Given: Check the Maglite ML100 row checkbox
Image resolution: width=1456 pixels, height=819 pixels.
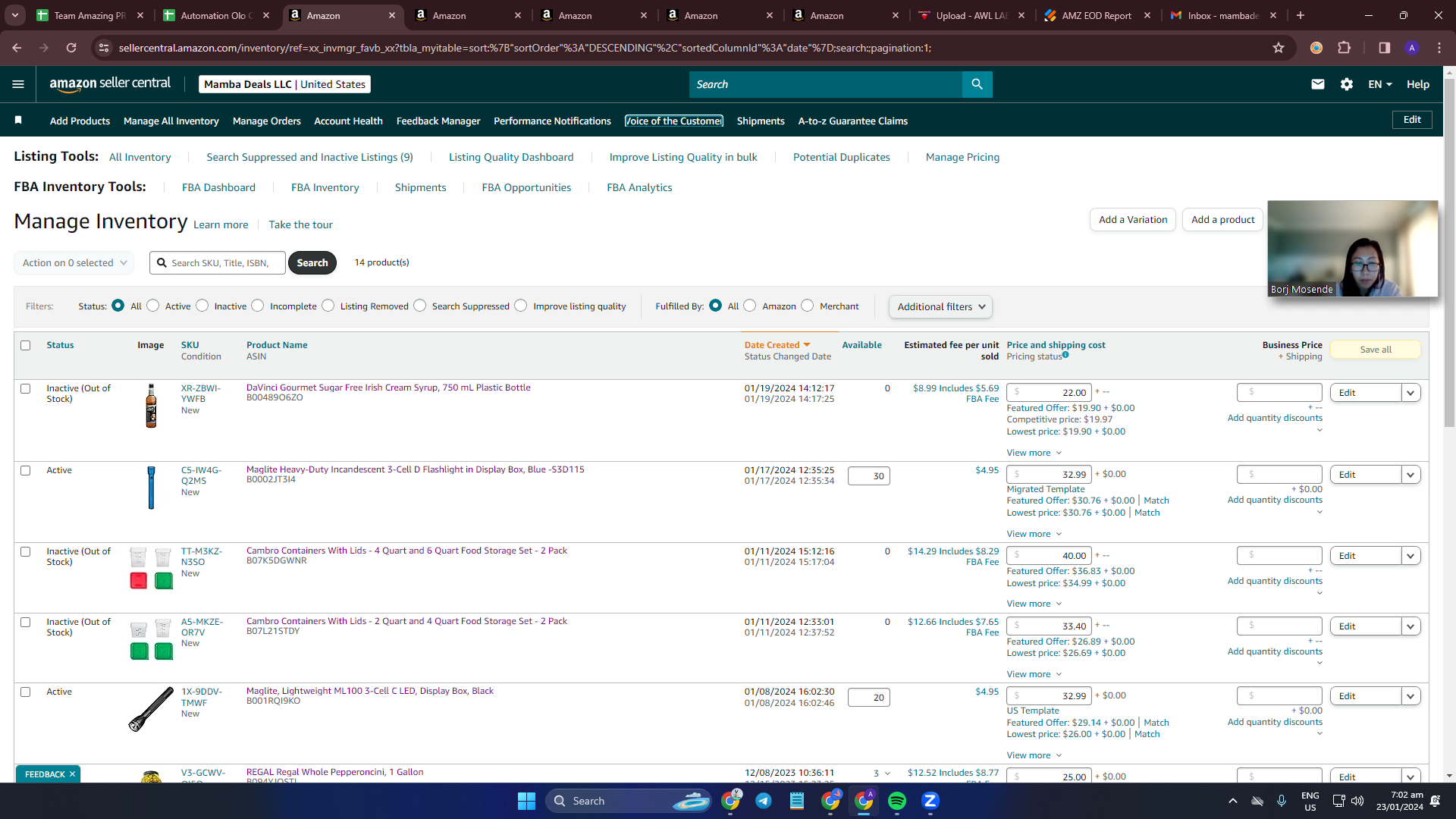Looking at the screenshot, I should 25,692.
